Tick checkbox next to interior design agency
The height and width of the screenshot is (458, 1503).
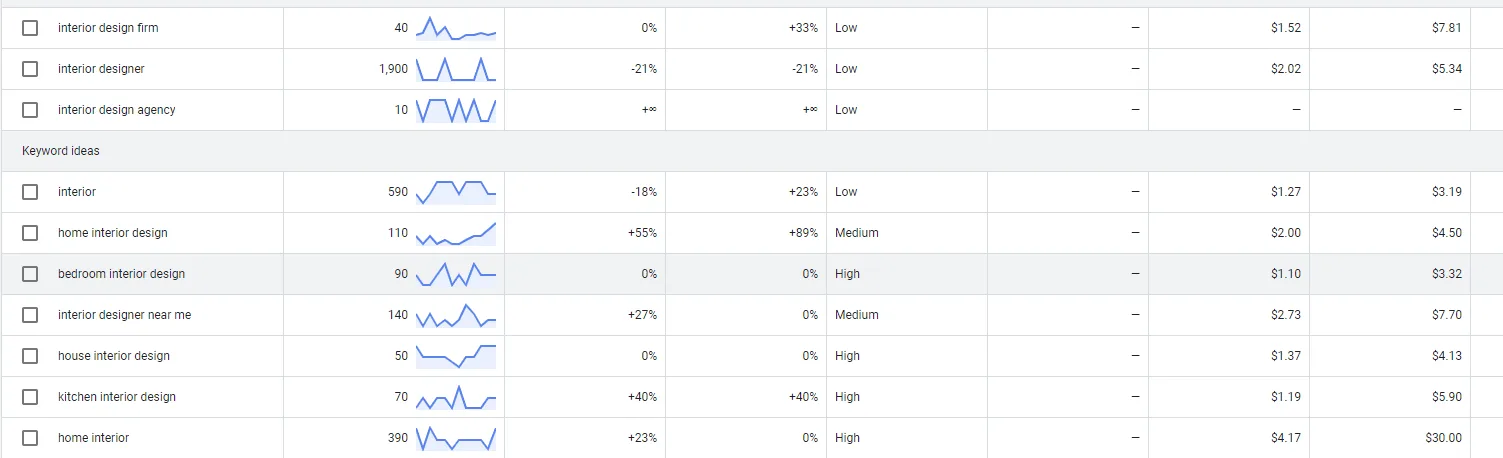(30, 110)
